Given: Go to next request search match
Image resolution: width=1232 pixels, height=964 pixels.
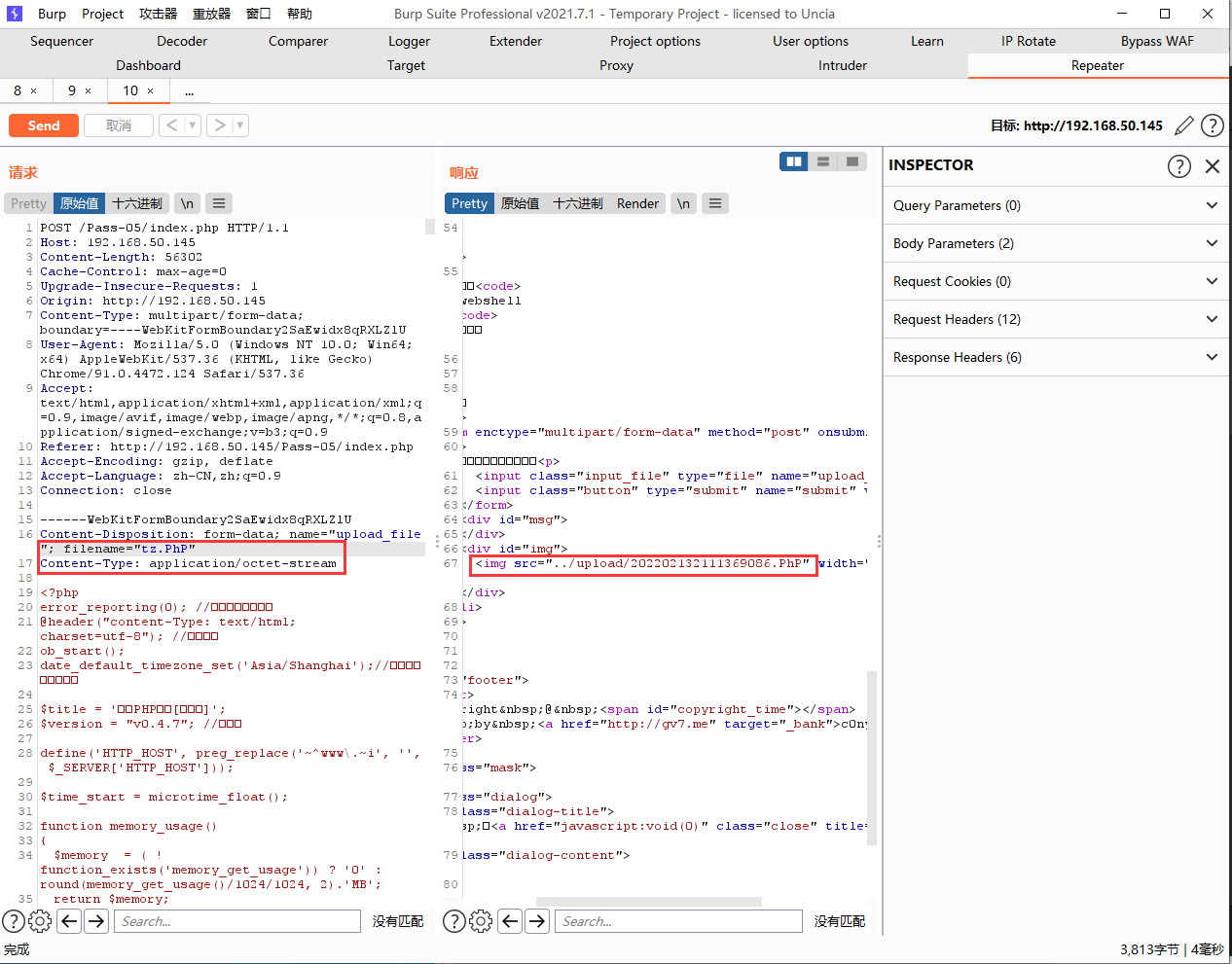Looking at the screenshot, I should coord(96,921).
